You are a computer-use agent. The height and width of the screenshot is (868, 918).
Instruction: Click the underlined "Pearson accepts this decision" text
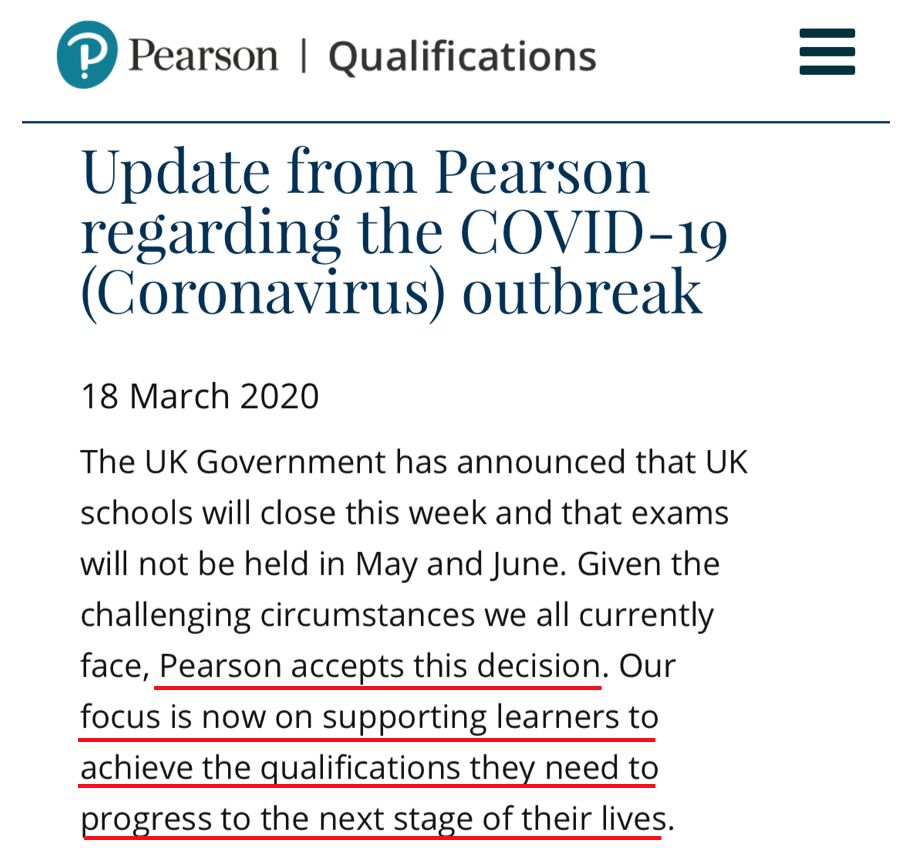pos(380,666)
